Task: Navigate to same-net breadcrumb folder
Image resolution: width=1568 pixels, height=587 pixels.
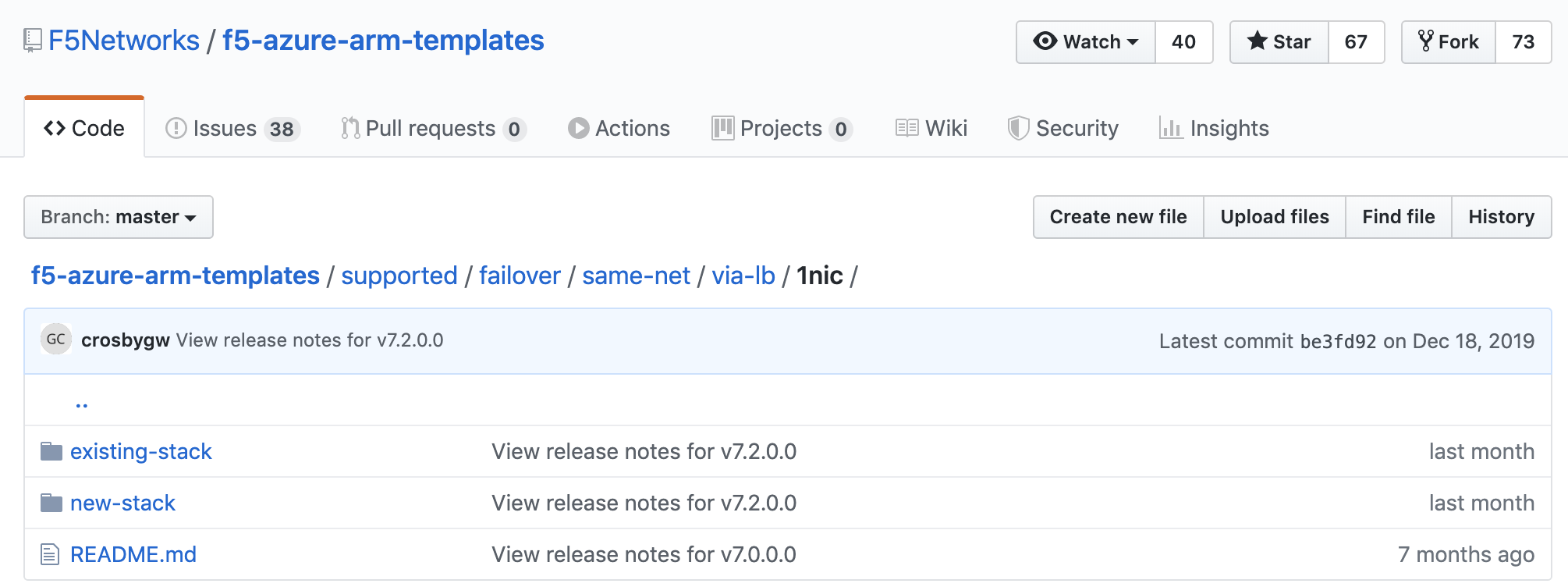Action: (637, 276)
